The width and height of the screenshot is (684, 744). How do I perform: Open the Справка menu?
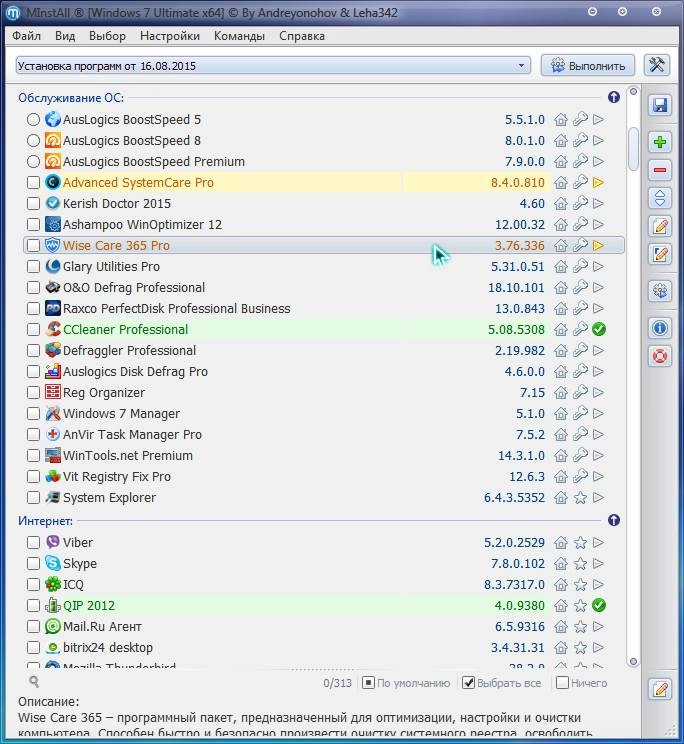[302, 36]
